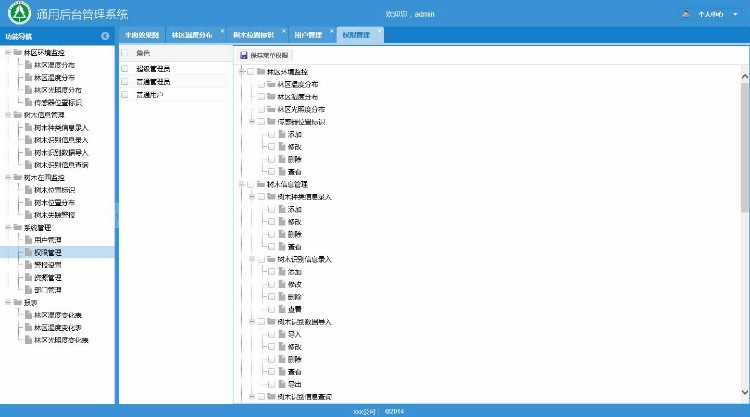The image size is (750, 417).
Task: Click folder icon of 树木识别数据导入 in permission tree
Action: click(x=271, y=321)
